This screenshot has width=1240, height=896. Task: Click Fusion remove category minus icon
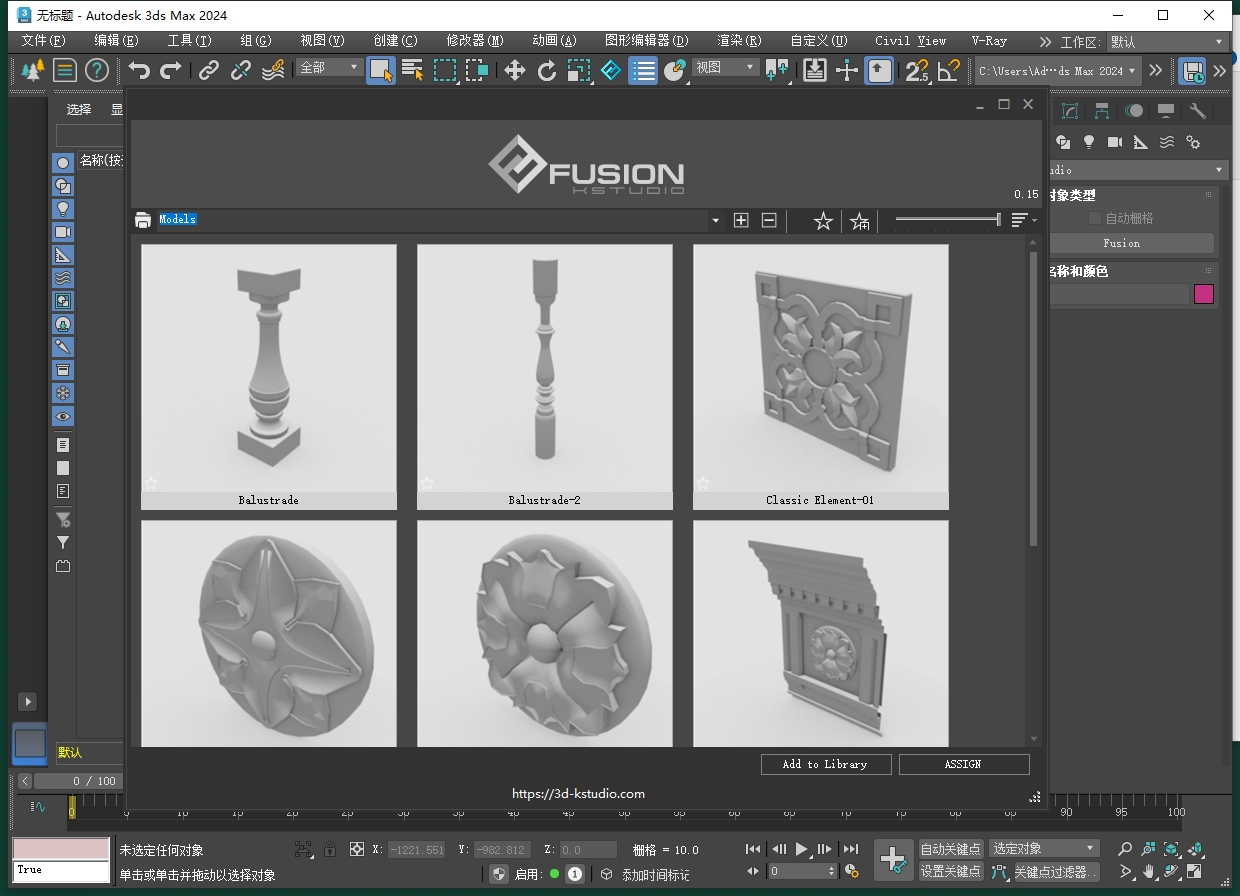coord(769,220)
